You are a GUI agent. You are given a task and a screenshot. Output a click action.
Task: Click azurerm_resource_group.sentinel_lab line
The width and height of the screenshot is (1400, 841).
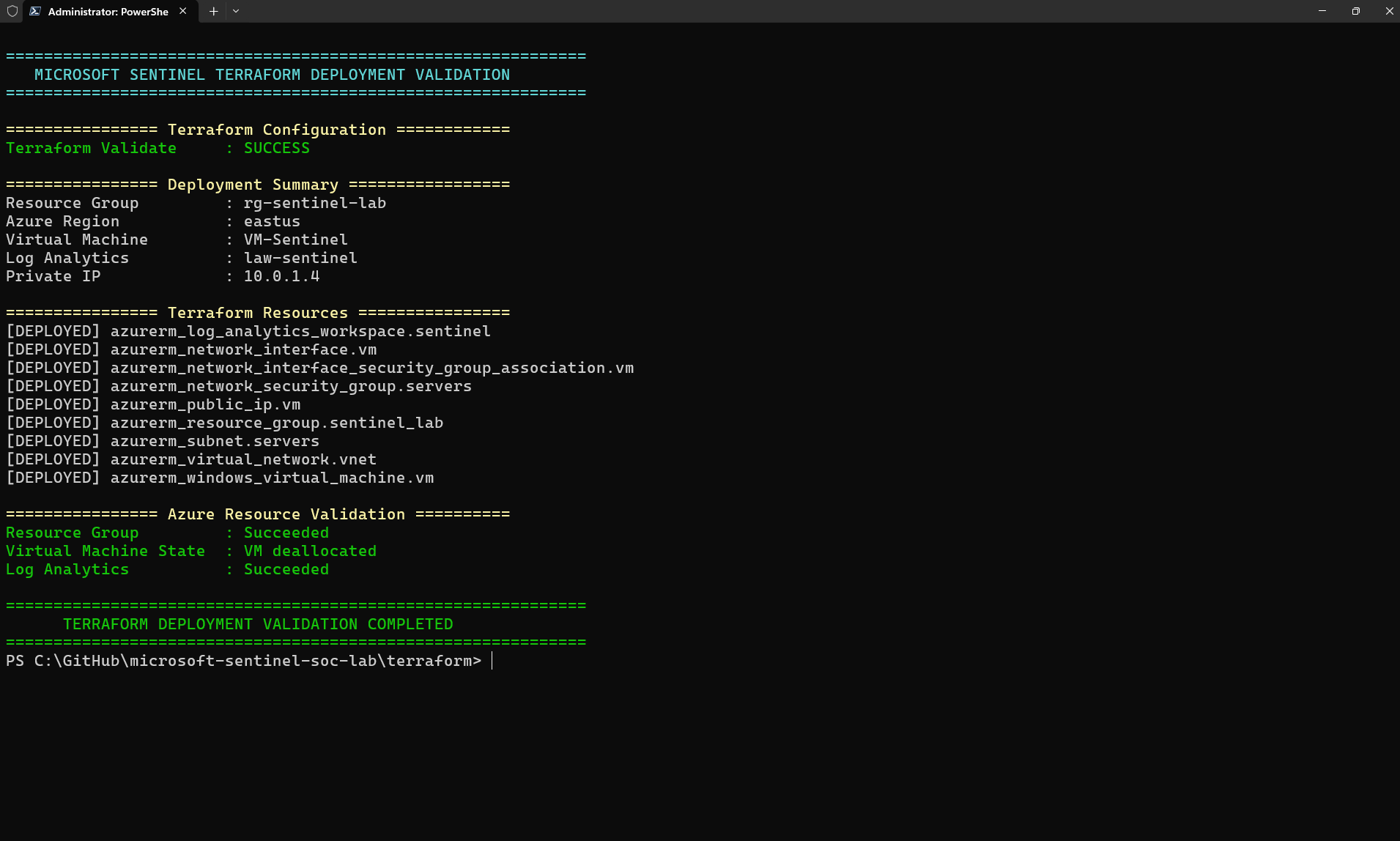tap(225, 423)
